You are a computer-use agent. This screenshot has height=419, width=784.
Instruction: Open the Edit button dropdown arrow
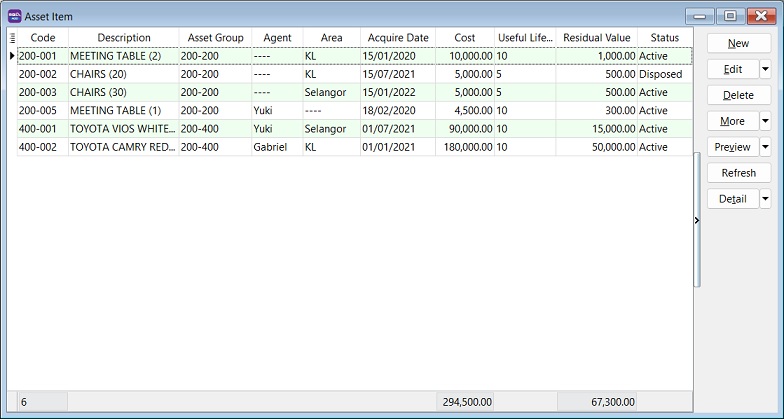[765, 69]
